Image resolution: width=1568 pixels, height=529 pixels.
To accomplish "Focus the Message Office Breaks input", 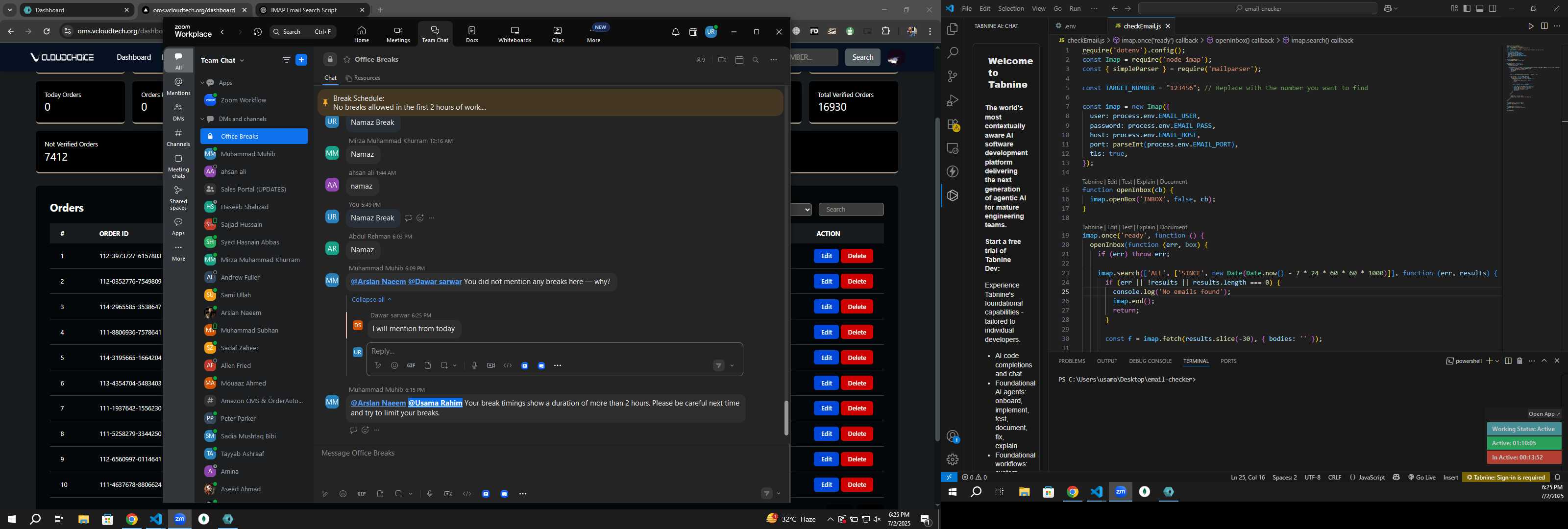I will 551,453.
